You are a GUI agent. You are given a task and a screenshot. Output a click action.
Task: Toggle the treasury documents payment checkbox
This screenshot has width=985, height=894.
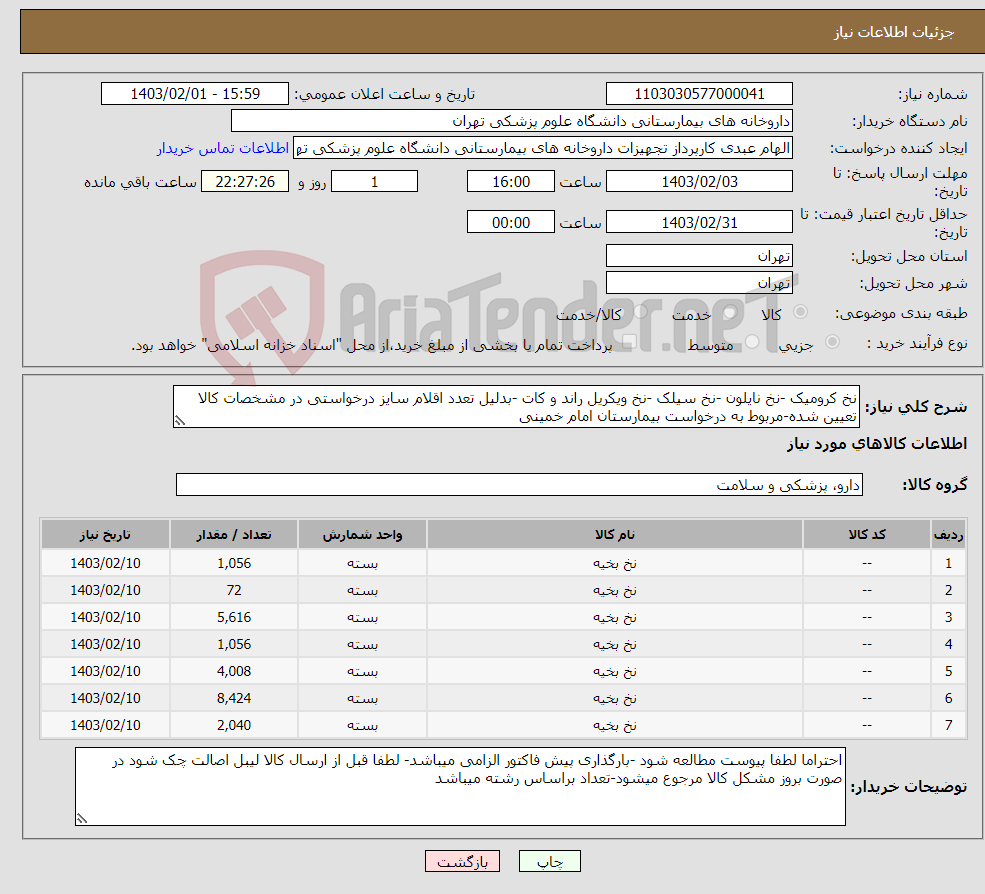pyautogui.click(x=629, y=342)
